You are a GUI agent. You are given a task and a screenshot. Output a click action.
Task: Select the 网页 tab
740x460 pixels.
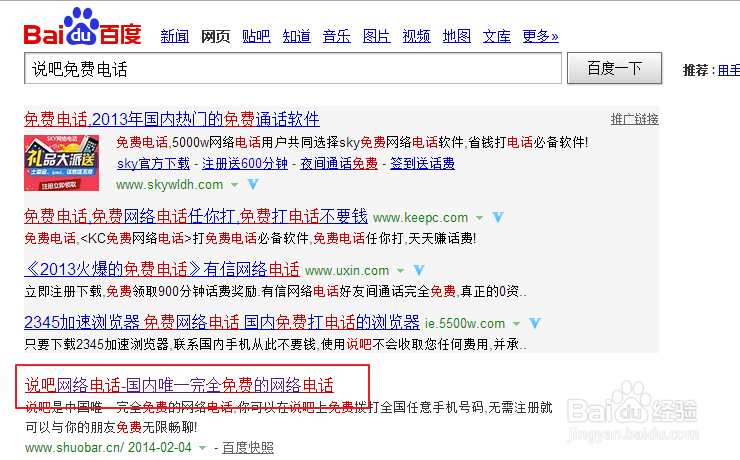click(x=215, y=36)
